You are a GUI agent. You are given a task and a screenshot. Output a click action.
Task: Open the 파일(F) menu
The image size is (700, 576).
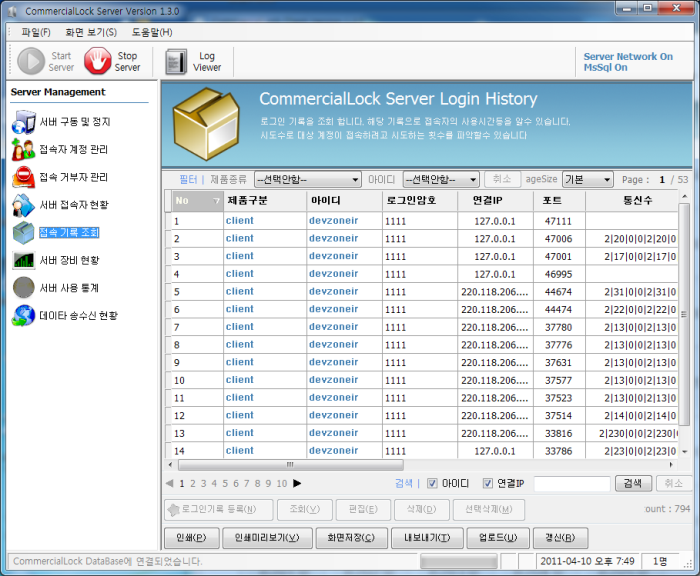(36, 32)
